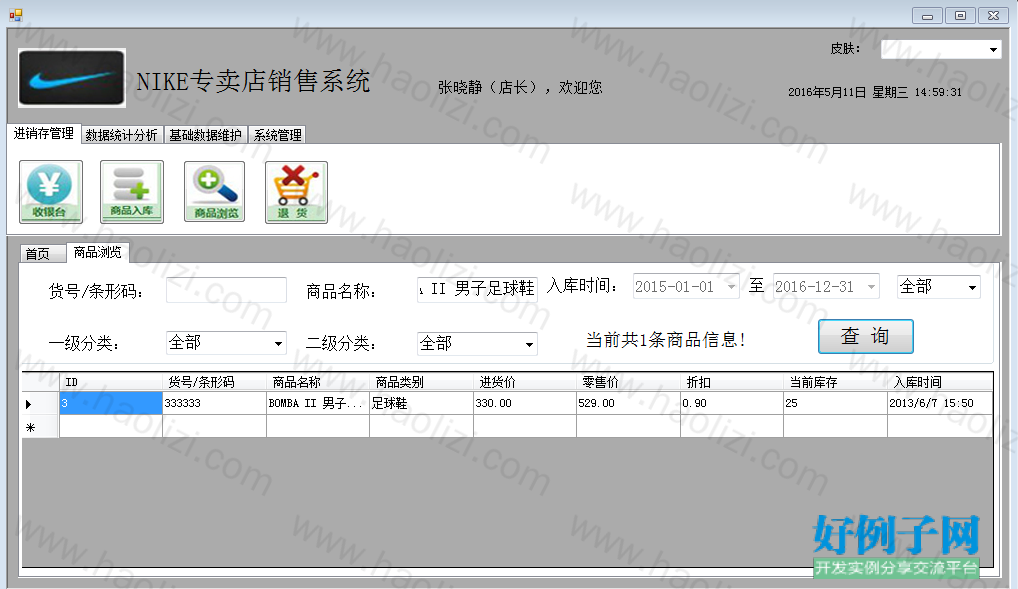Expand the 2016-12-31 end date picker
The width and height of the screenshot is (1018, 589).
[871, 286]
